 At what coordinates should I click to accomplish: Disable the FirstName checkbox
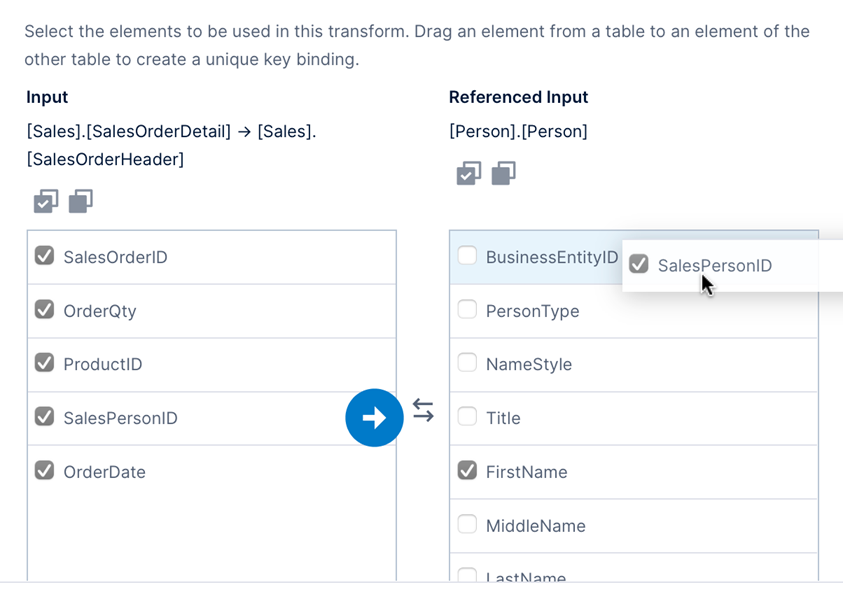tap(467, 471)
